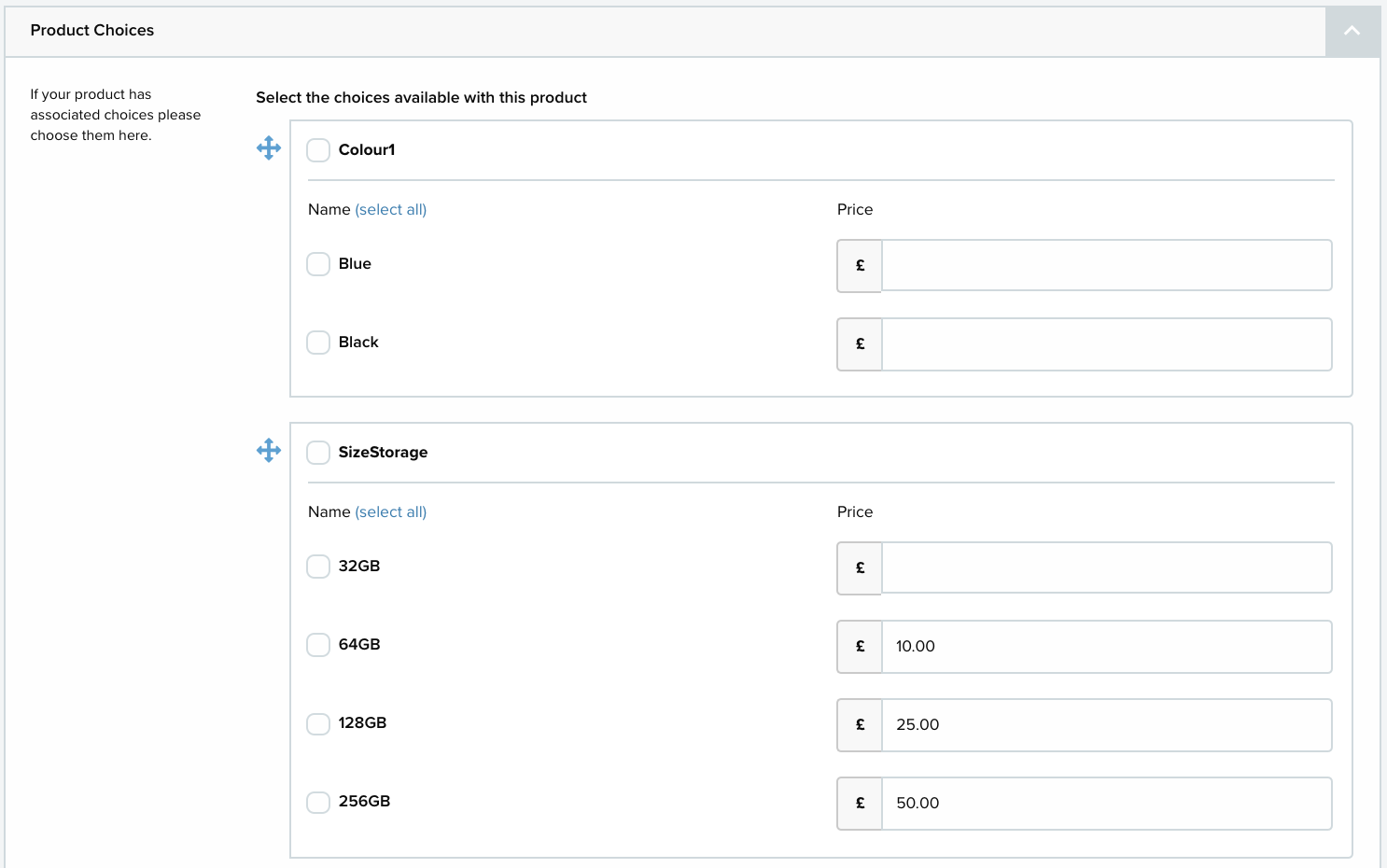Focus the 32GB price field
This screenshot has height=868, width=1387.
pyautogui.click(x=1107, y=567)
